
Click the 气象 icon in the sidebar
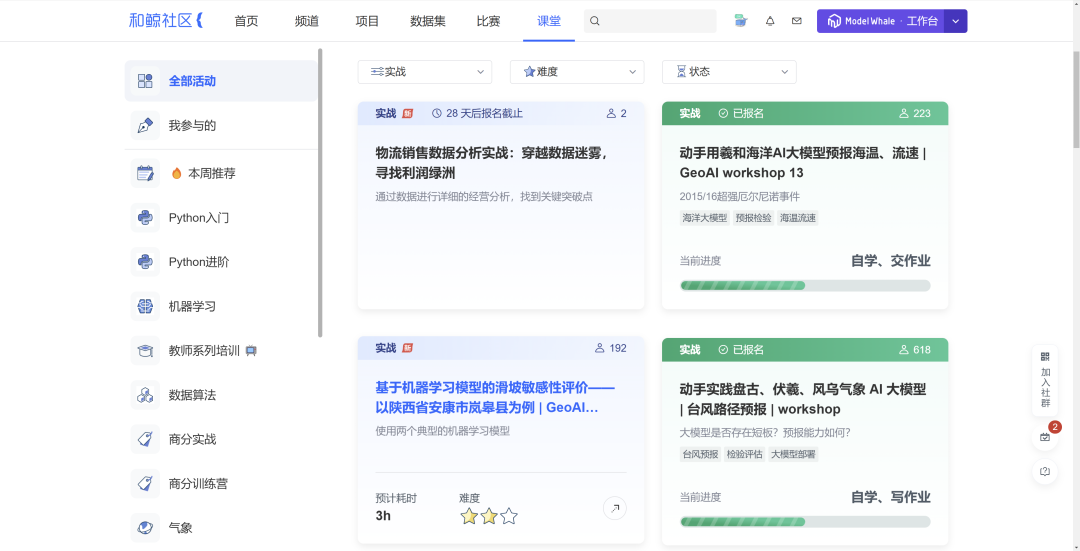pos(145,528)
